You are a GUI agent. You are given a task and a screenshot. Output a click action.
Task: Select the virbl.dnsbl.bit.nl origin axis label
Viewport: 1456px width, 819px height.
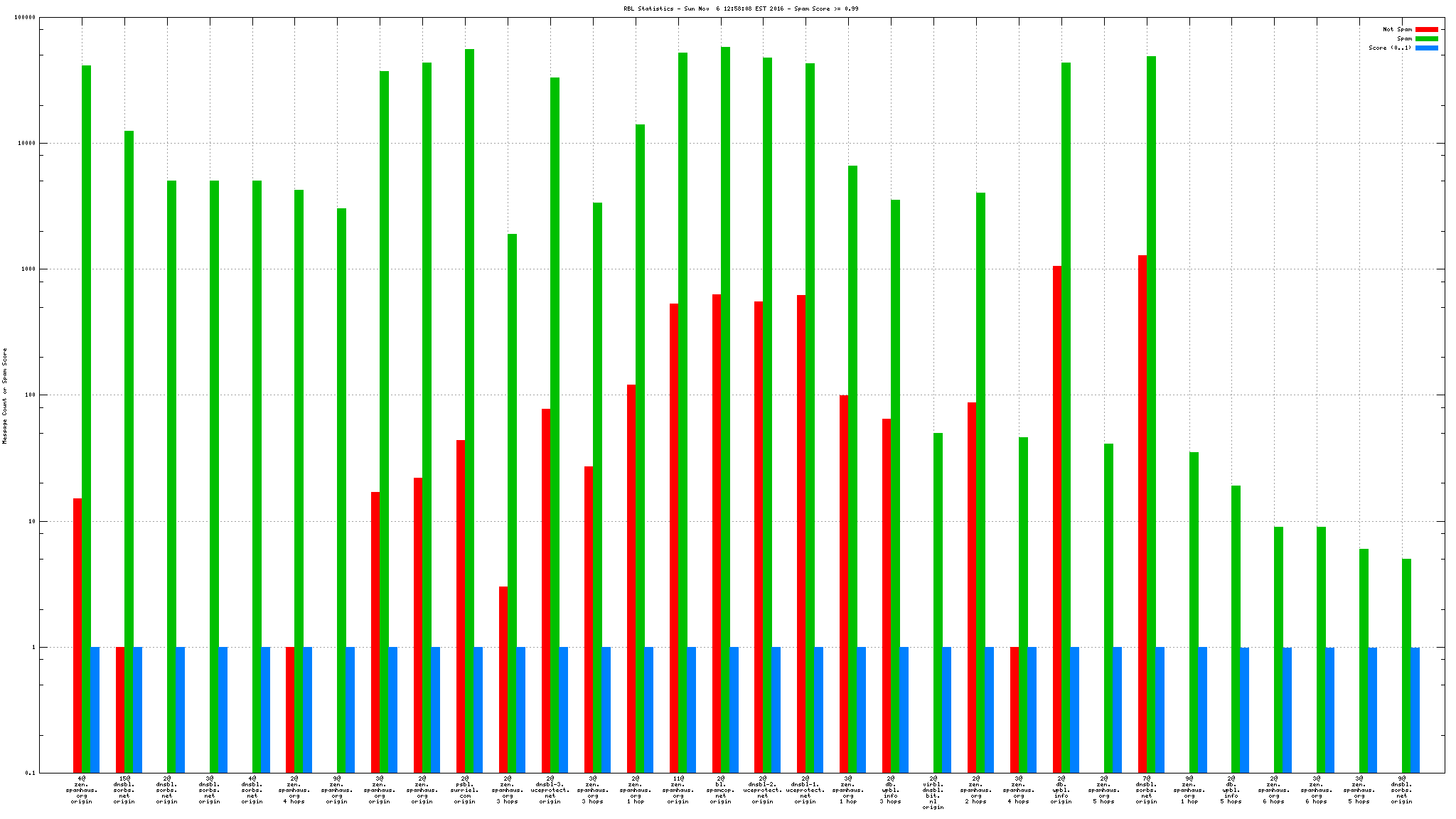pos(933,793)
